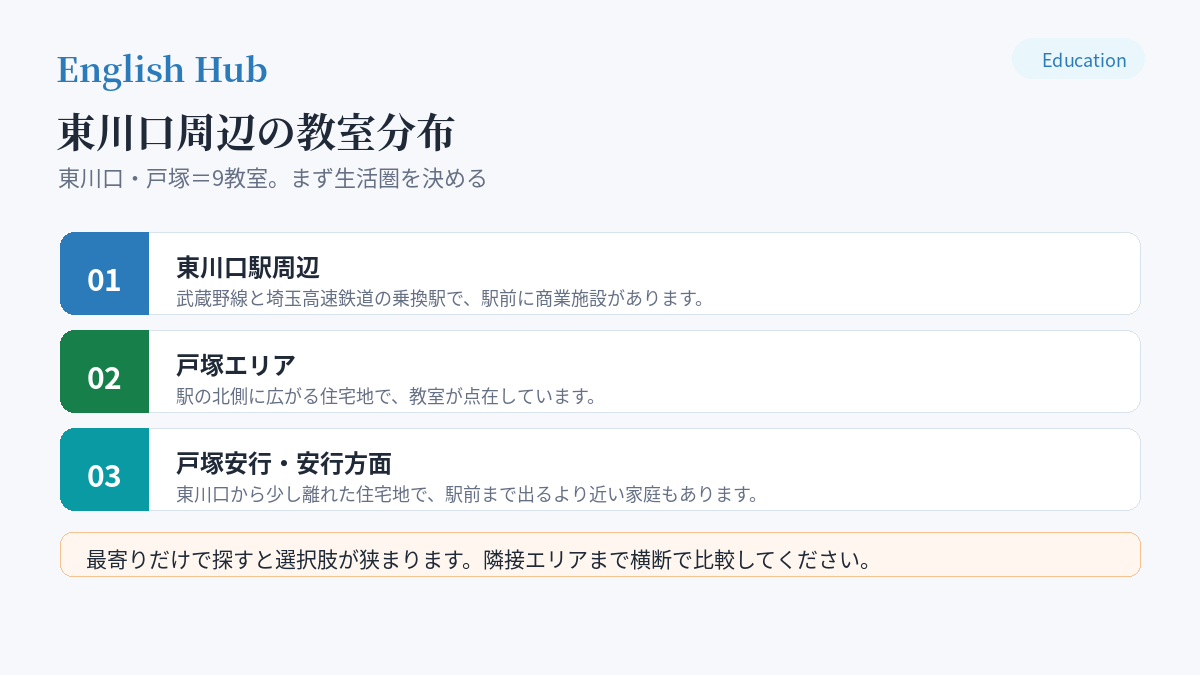Click the second card's white body area

(x=644, y=372)
